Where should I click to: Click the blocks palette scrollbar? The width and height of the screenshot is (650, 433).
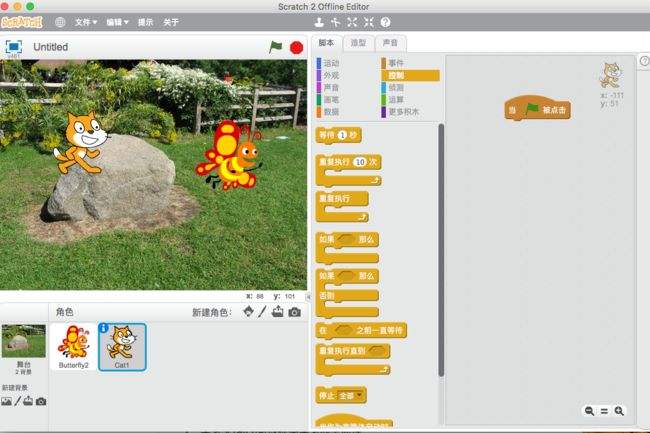[x=441, y=250]
